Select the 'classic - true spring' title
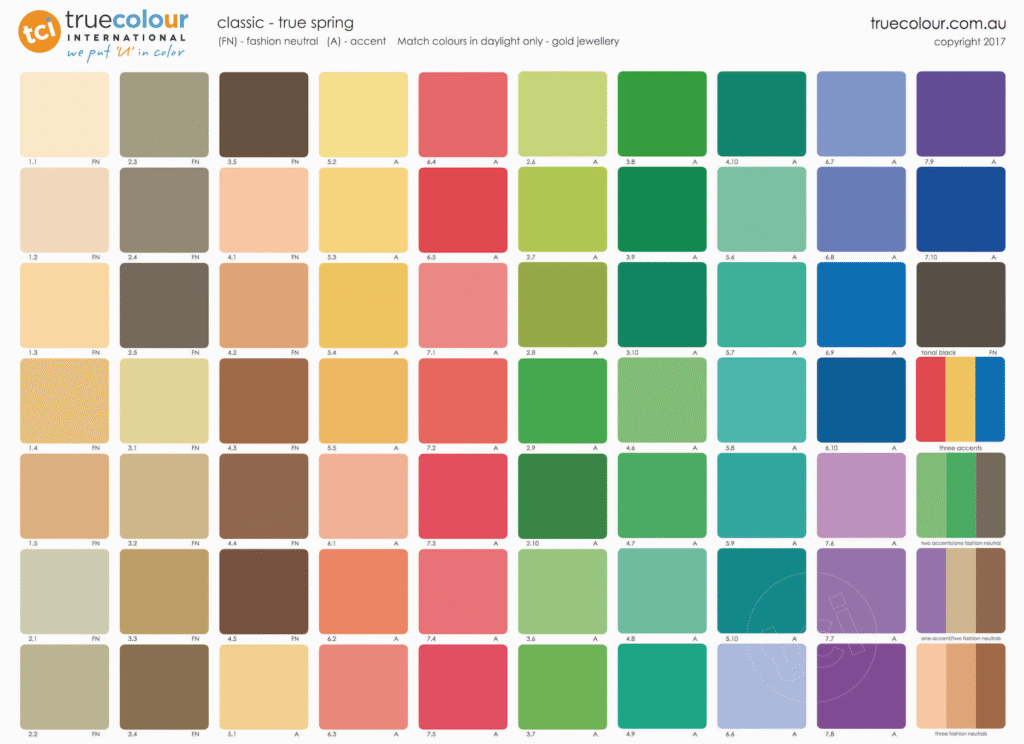This screenshot has width=1024, height=744. [285, 23]
